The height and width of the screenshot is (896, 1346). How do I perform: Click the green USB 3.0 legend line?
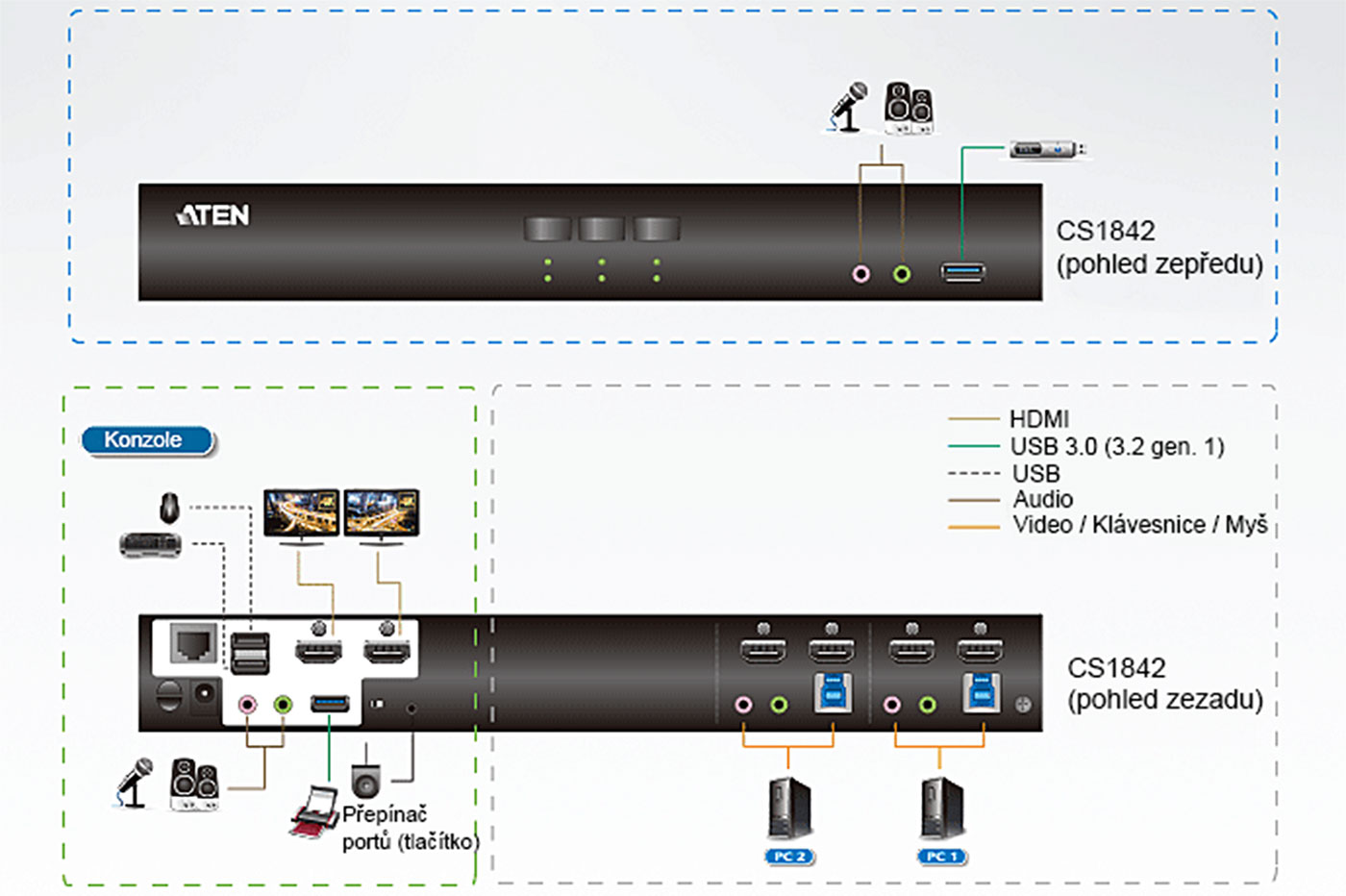(973, 446)
